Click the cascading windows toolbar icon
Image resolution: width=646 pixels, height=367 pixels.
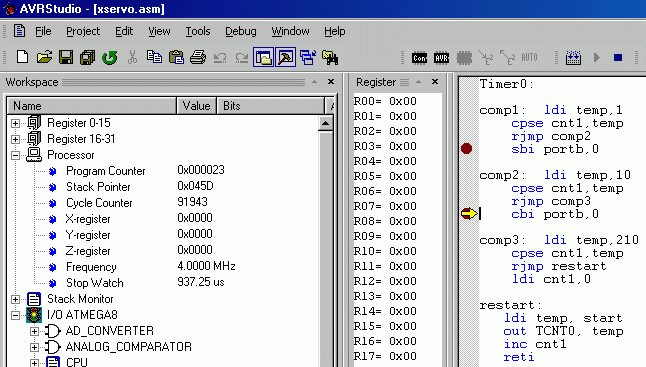pyautogui.click(x=308, y=57)
